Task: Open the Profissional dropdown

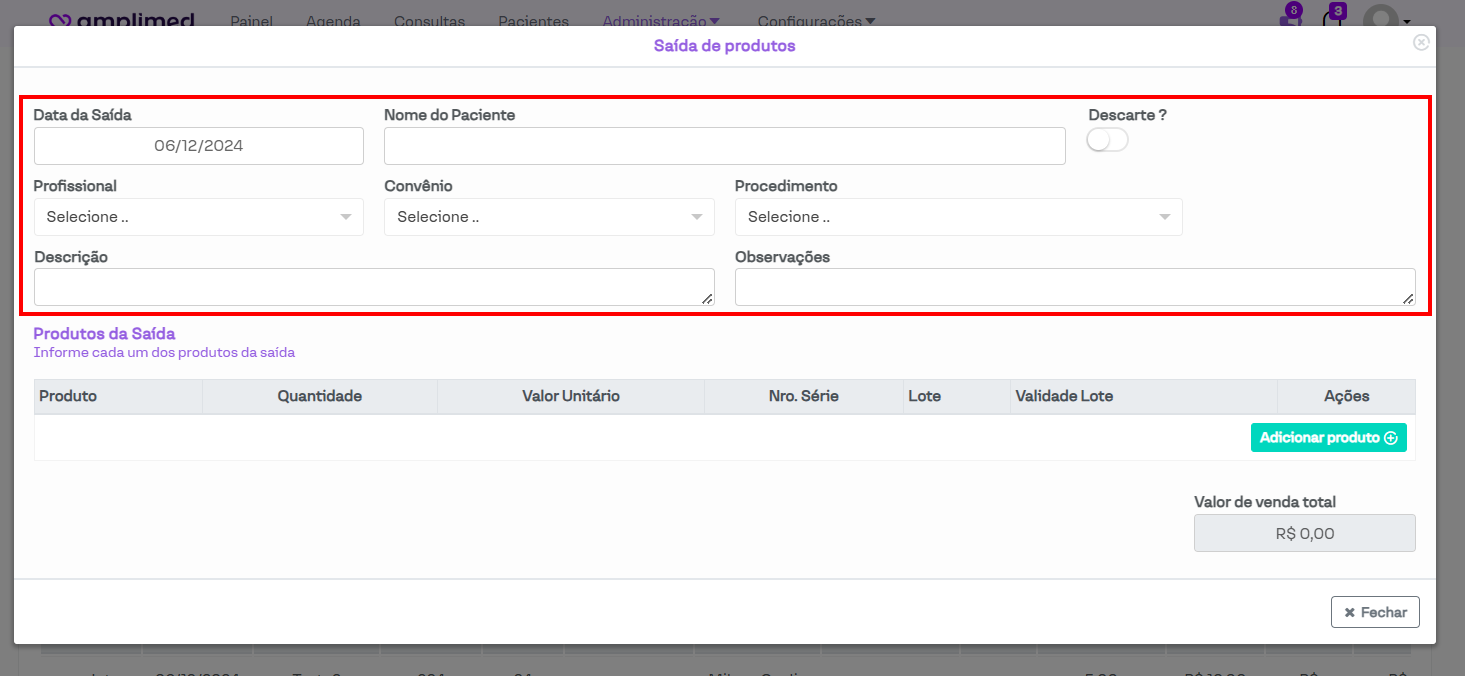Action: pyautogui.click(x=198, y=217)
